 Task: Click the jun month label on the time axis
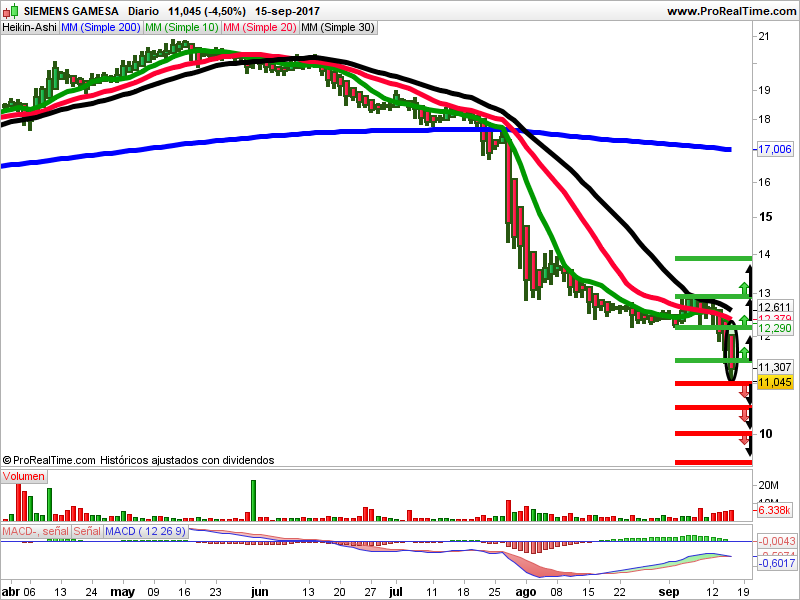click(x=260, y=592)
